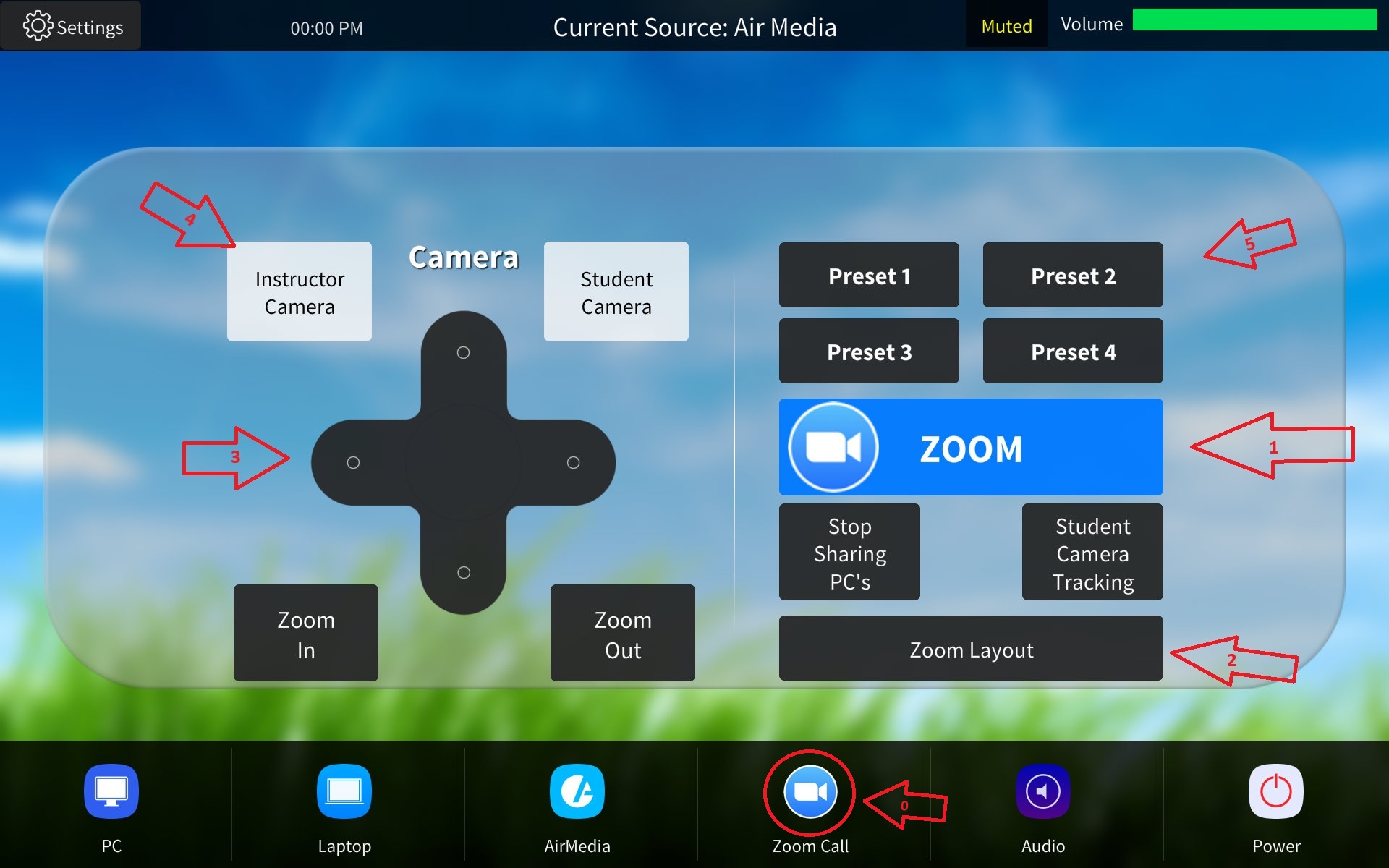Screen dimensions: 1389x868
Task: Recall camera Preset 1
Action: [869, 275]
